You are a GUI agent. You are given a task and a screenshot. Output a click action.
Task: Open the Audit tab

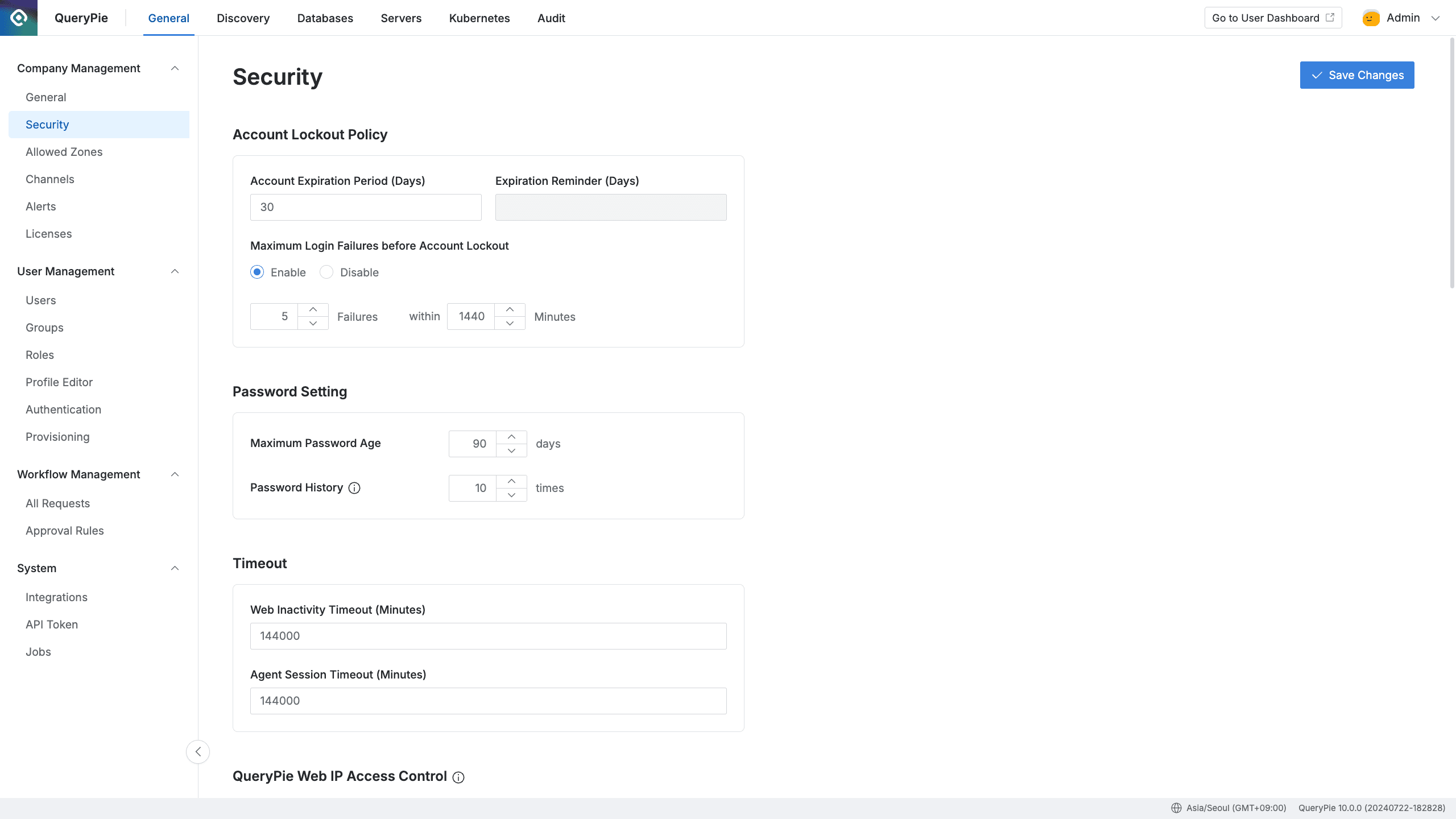click(x=551, y=18)
